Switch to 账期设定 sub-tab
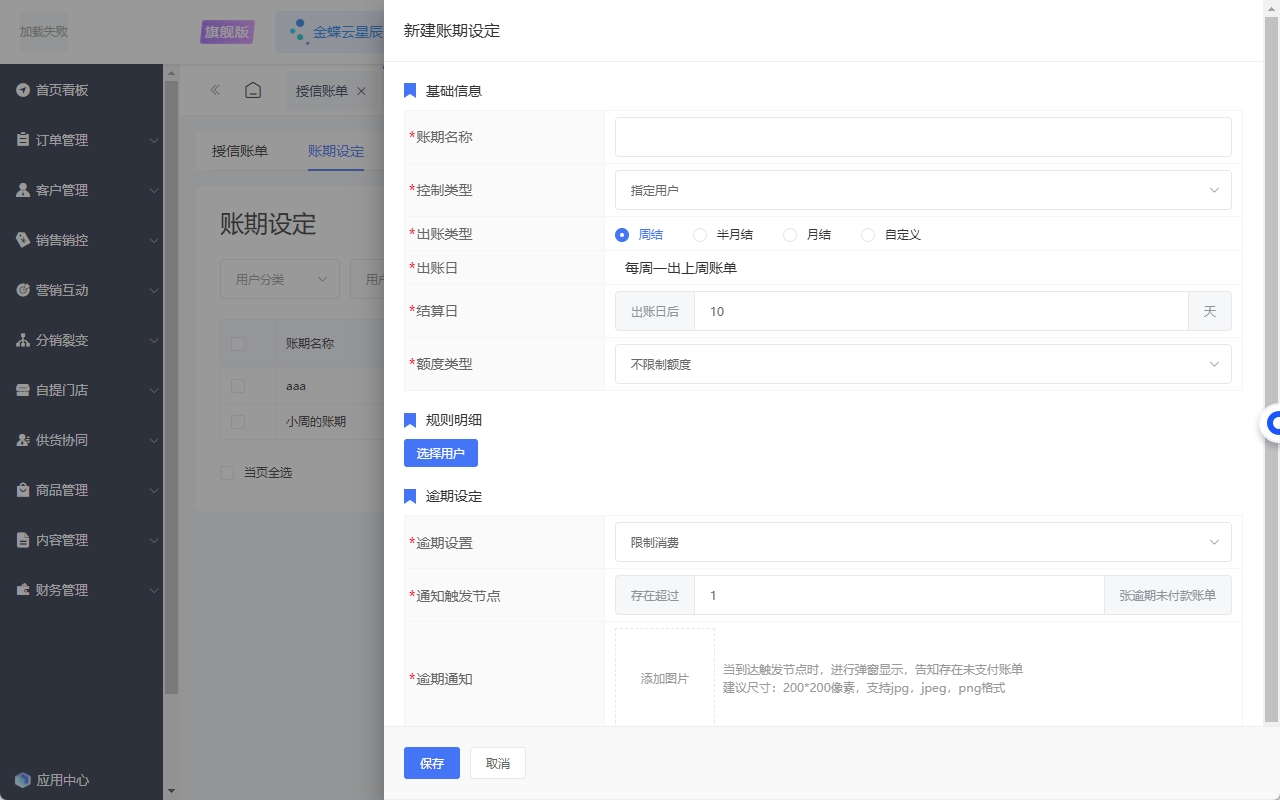1280x800 pixels. pyautogui.click(x=336, y=152)
